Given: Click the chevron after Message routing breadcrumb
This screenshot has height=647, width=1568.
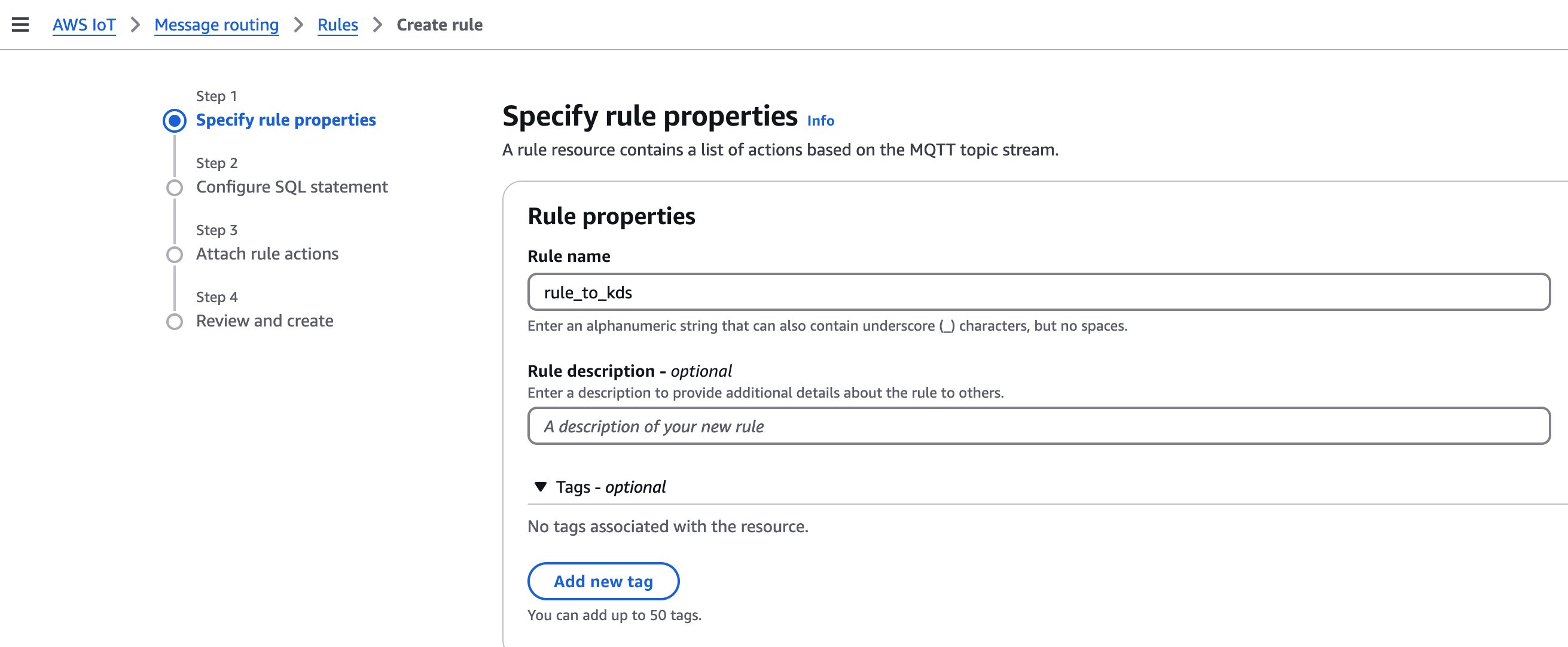Looking at the screenshot, I should pyautogui.click(x=298, y=25).
